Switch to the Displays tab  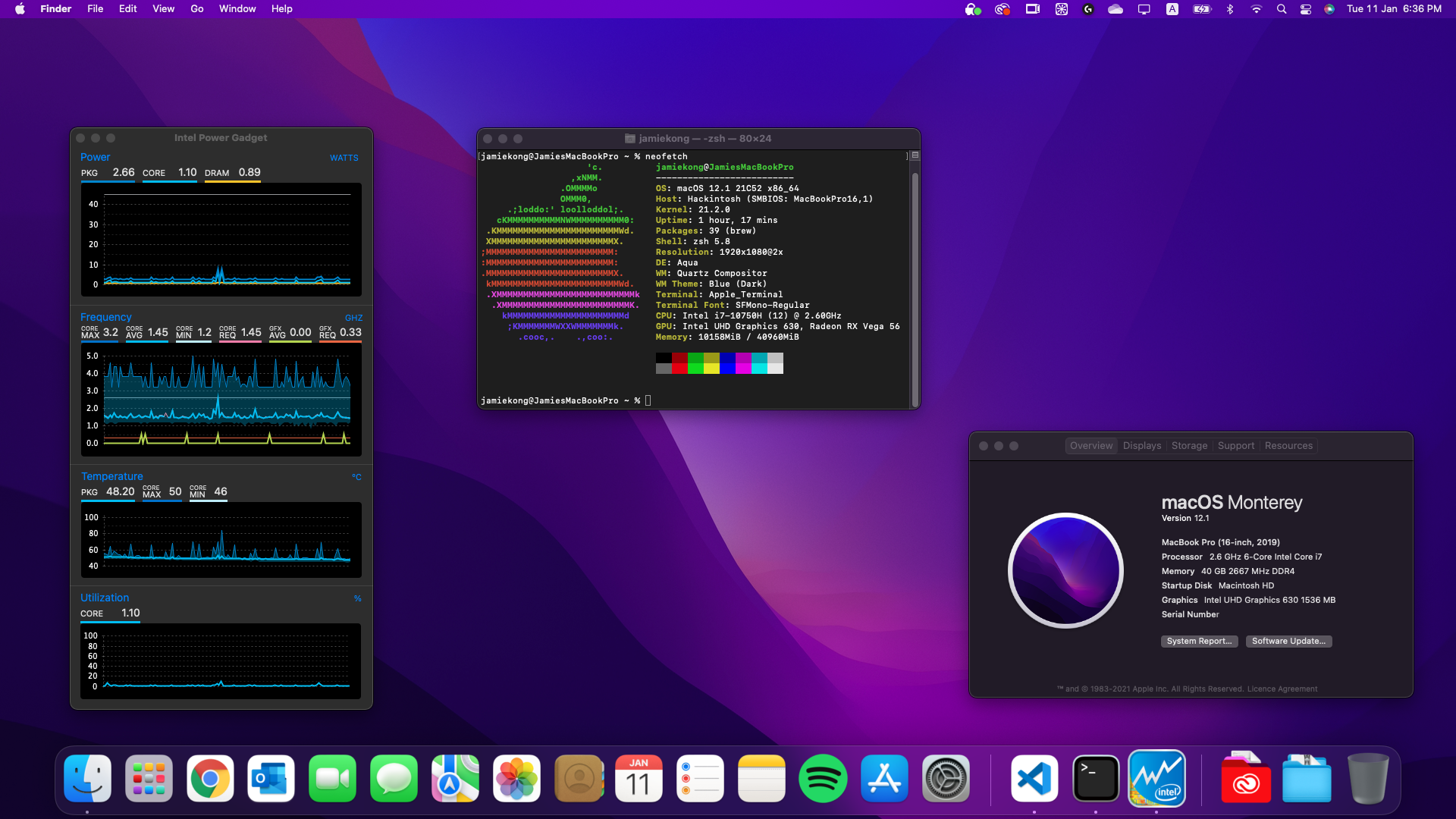pos(1141,446)
